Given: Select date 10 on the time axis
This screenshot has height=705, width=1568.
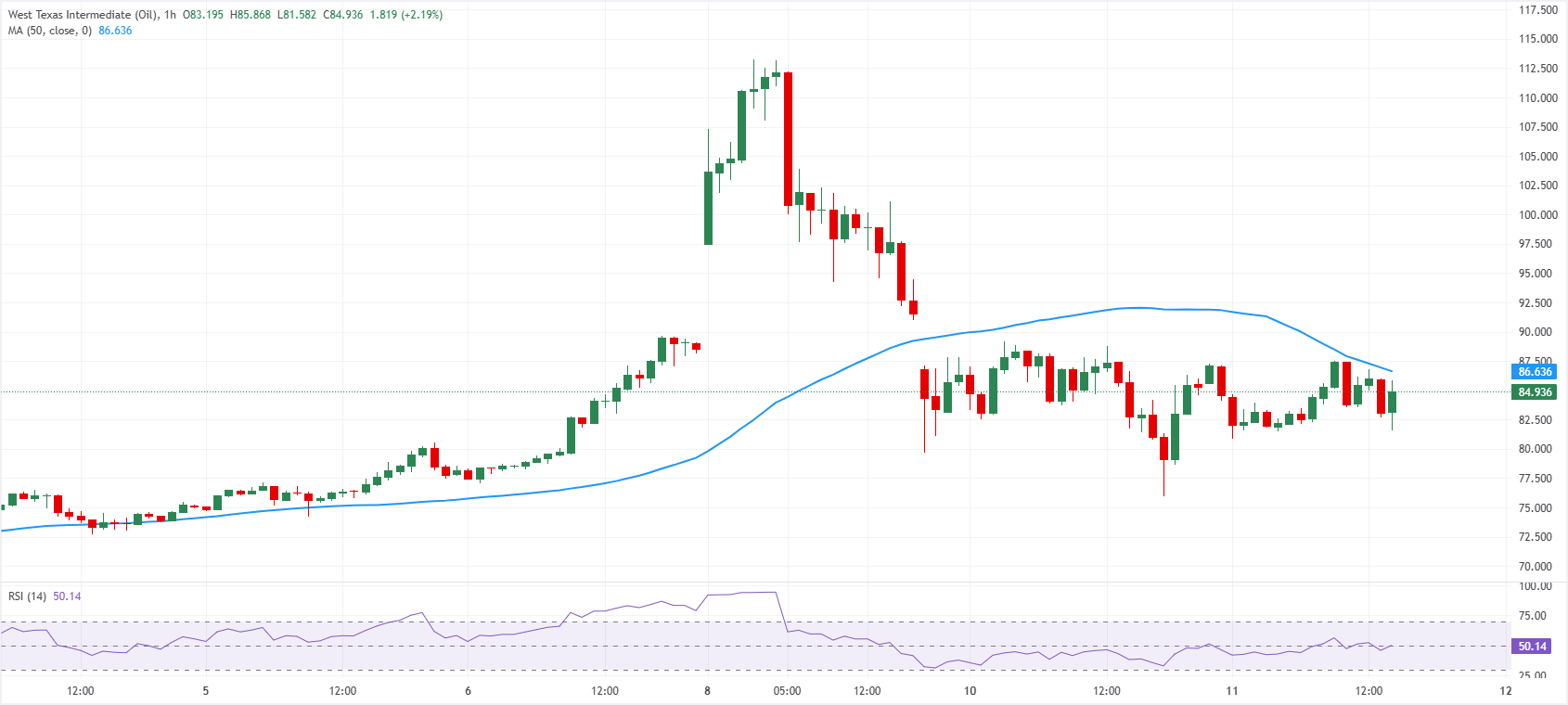Looking at the screenshot, I should [970, 691].
